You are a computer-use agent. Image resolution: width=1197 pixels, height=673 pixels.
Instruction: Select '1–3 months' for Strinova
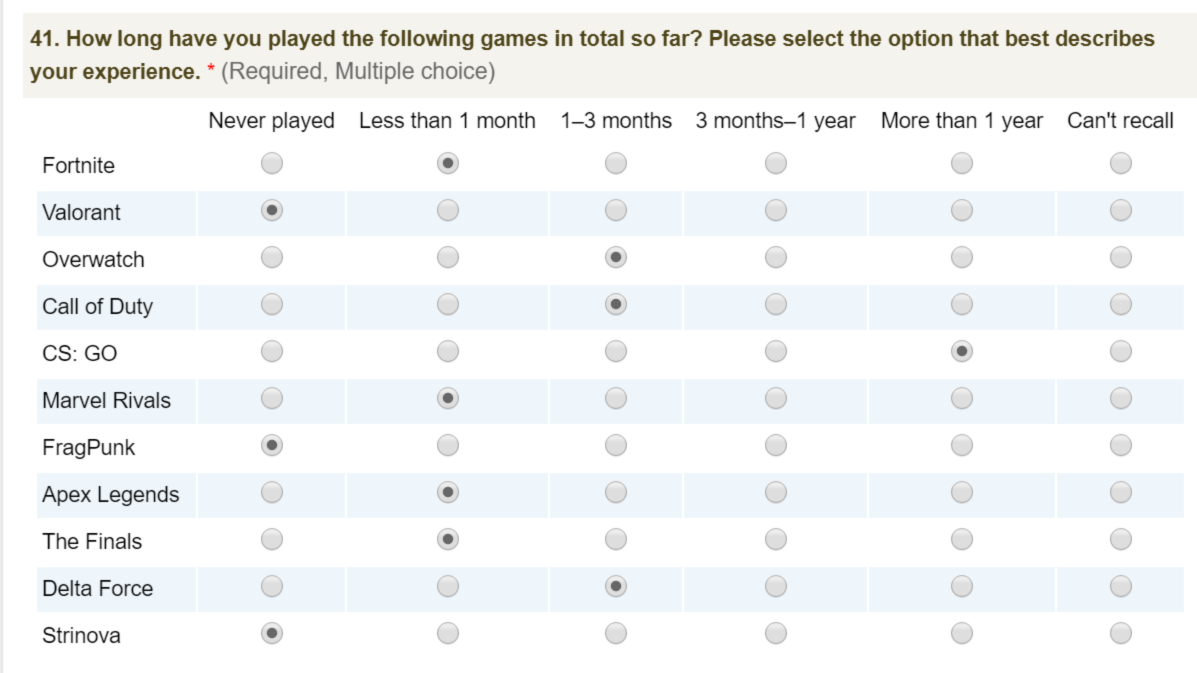[x=616, y=633]
